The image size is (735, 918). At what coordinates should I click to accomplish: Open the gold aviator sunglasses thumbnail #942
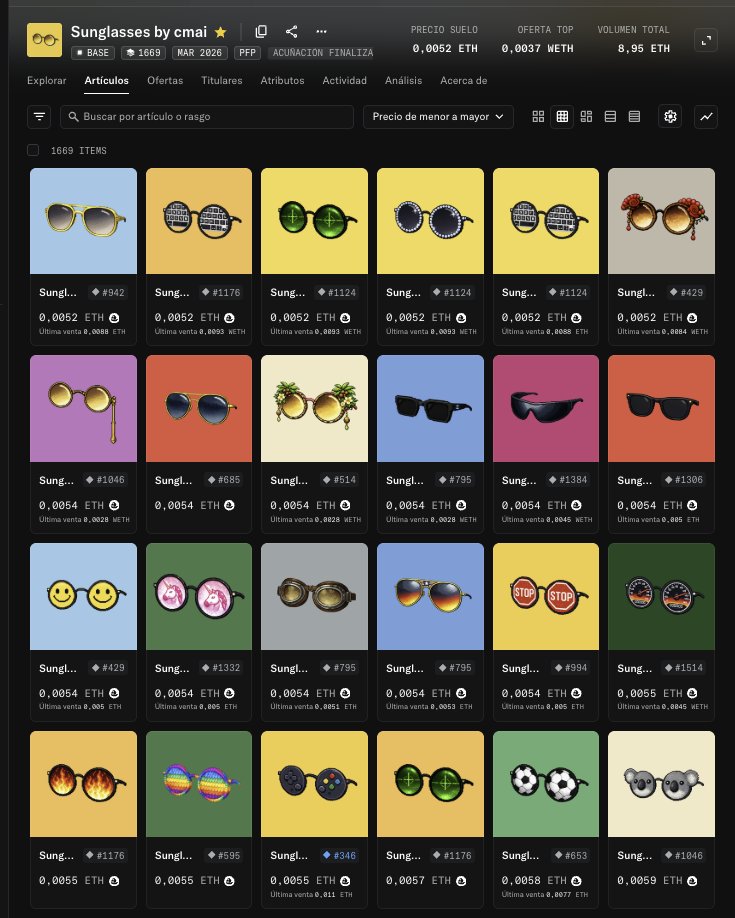pos(83,221)
